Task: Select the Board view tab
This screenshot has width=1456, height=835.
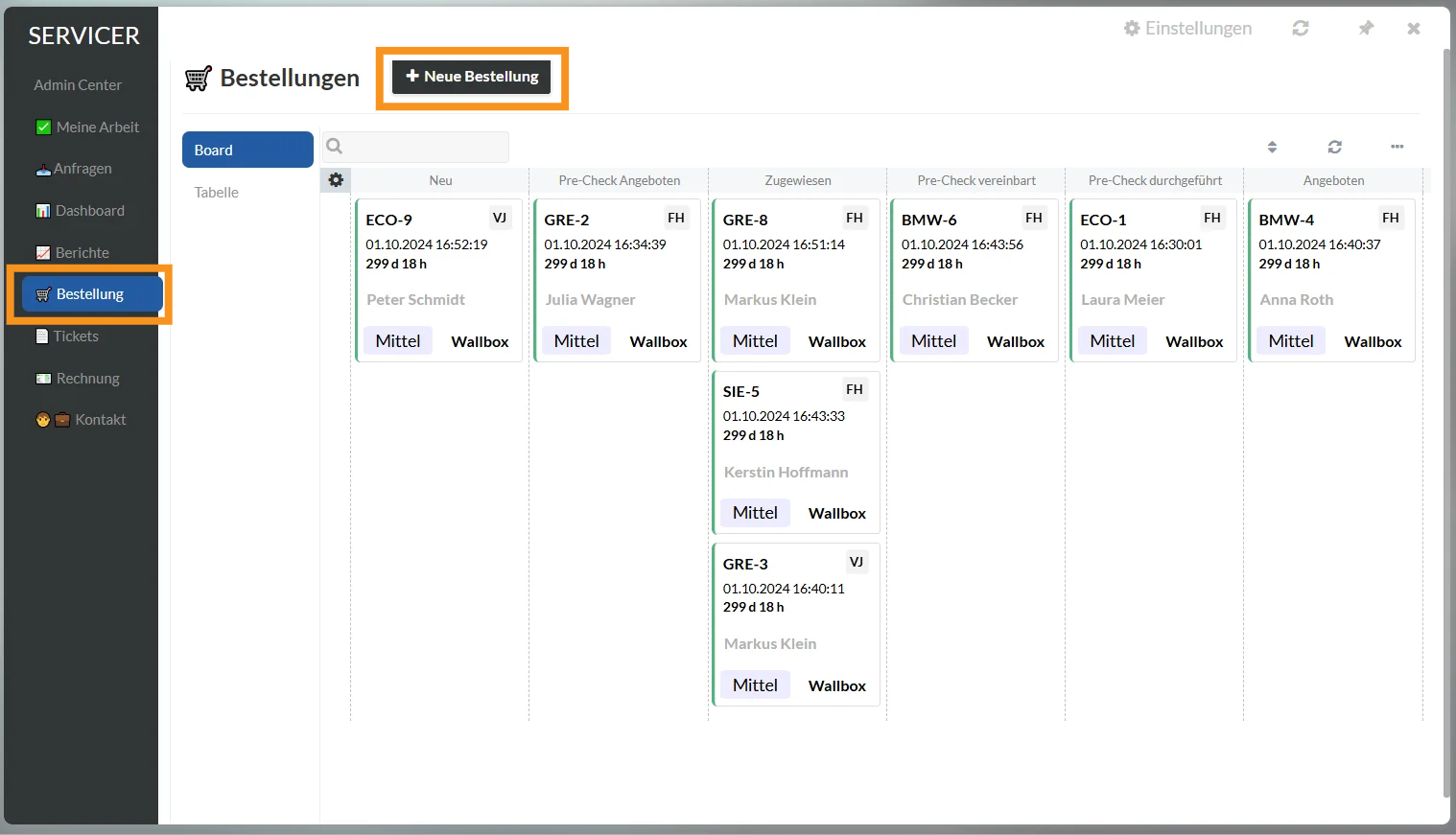Action: (247, 151)
